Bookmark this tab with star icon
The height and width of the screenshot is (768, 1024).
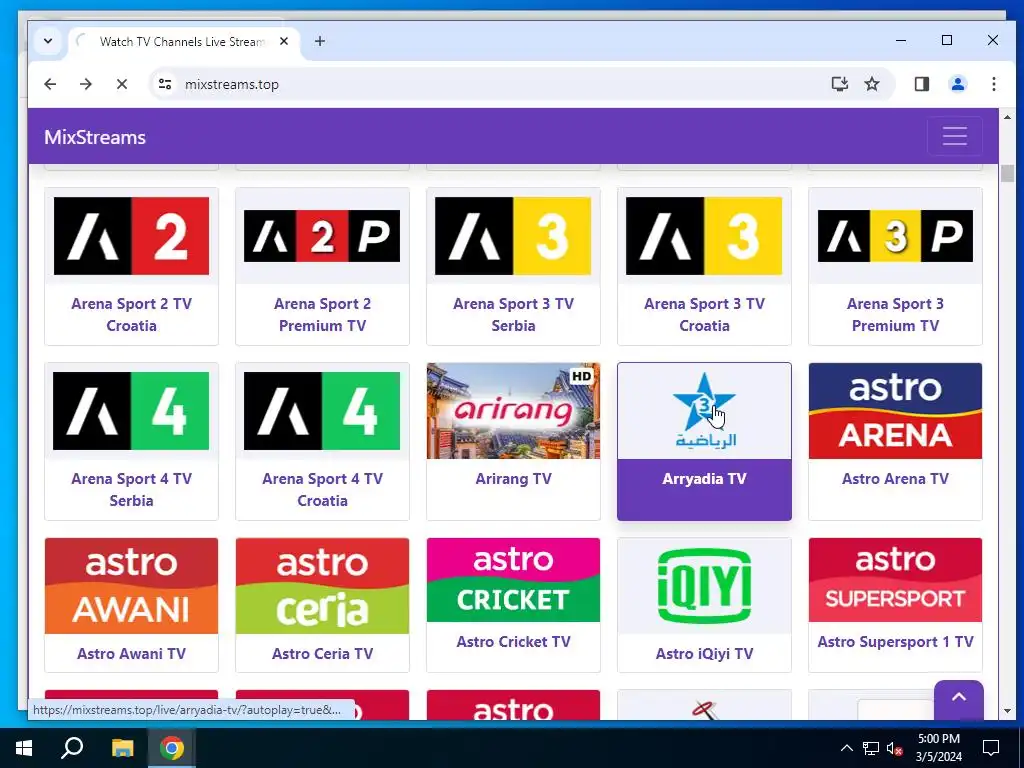pos(872,84)
